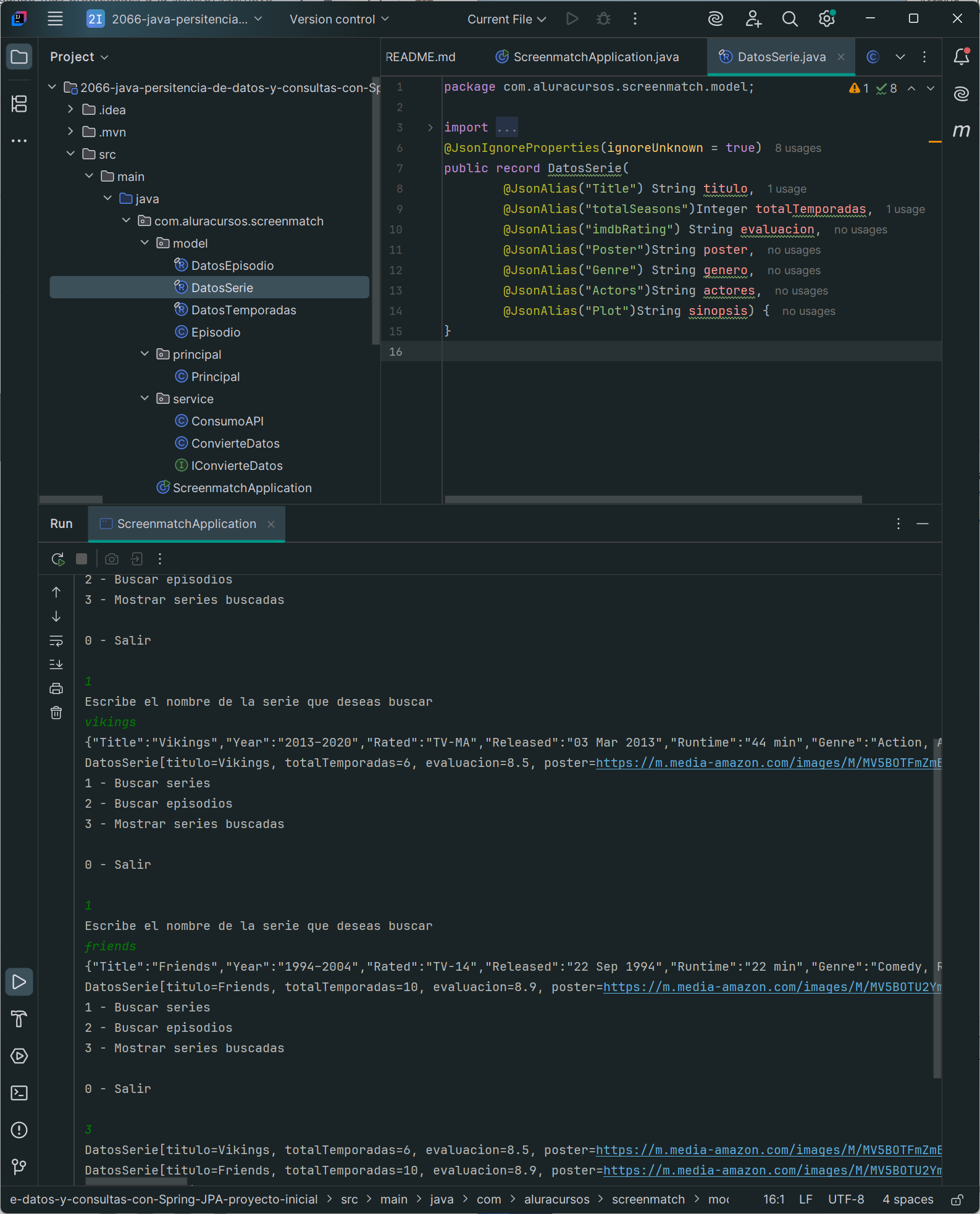This screenshot has height=1214, width=980.
Task: Click the down arrow in Run console
Action: 56,616
